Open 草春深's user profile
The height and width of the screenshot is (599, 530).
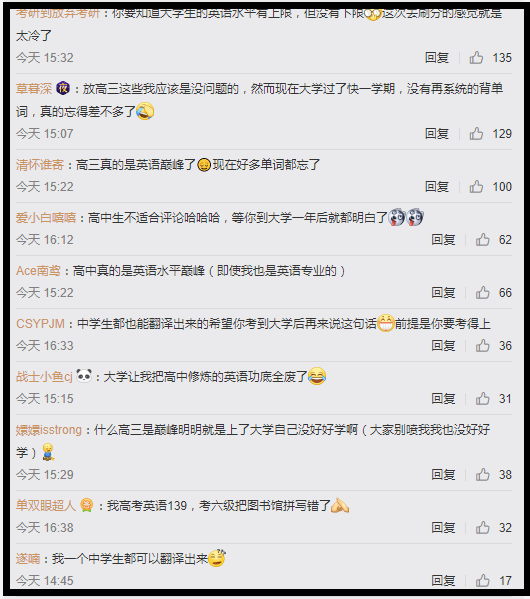tap(34, 89)
